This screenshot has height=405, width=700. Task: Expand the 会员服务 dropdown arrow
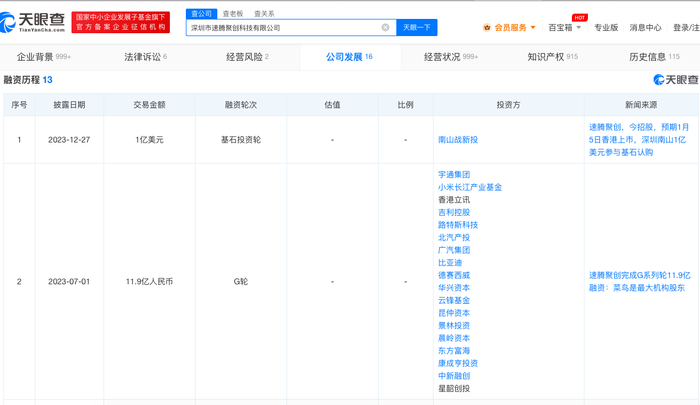pos(533,28)
